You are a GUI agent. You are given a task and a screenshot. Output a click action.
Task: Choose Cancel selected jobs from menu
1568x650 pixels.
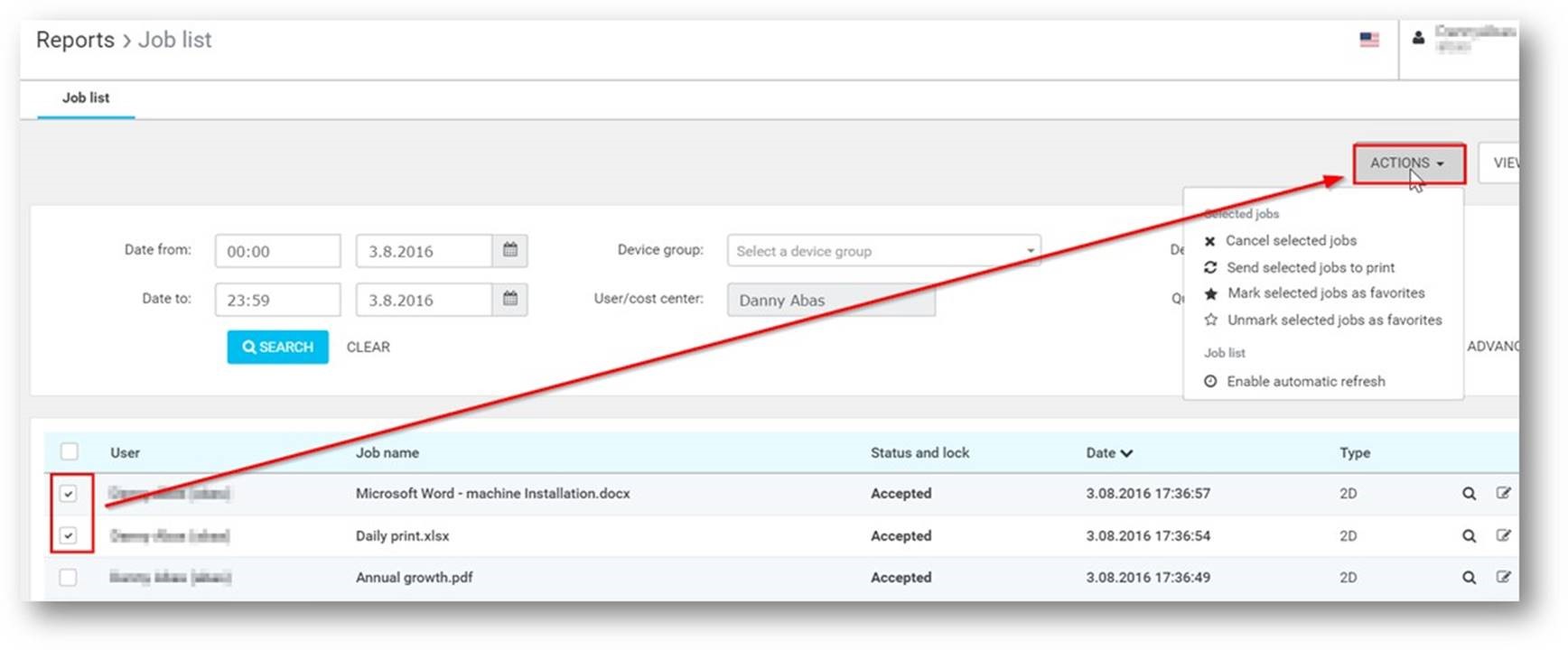[1290, 241]
